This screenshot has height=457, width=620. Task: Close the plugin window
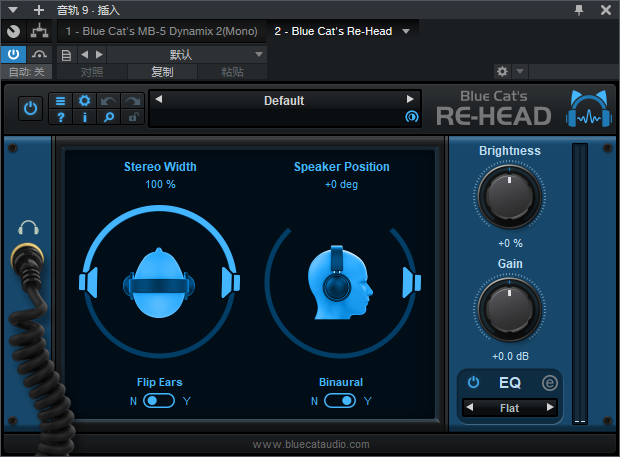[605, 10]
